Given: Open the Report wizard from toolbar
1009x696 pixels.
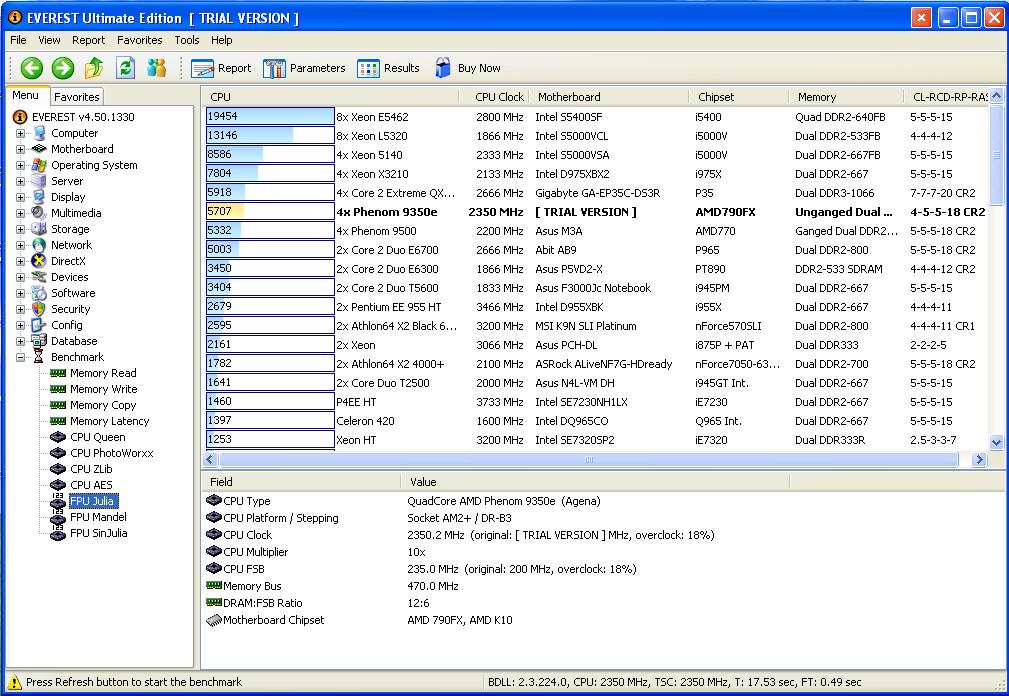Looking at the screenshot, I should pos(221,68).
